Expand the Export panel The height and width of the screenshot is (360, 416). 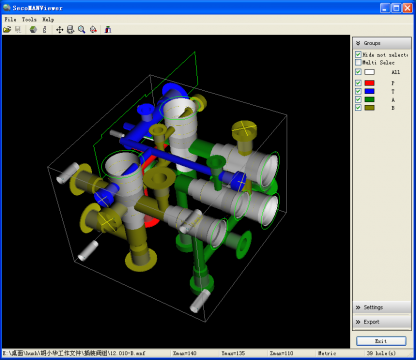pyautogui.click(x=382, y=322)
